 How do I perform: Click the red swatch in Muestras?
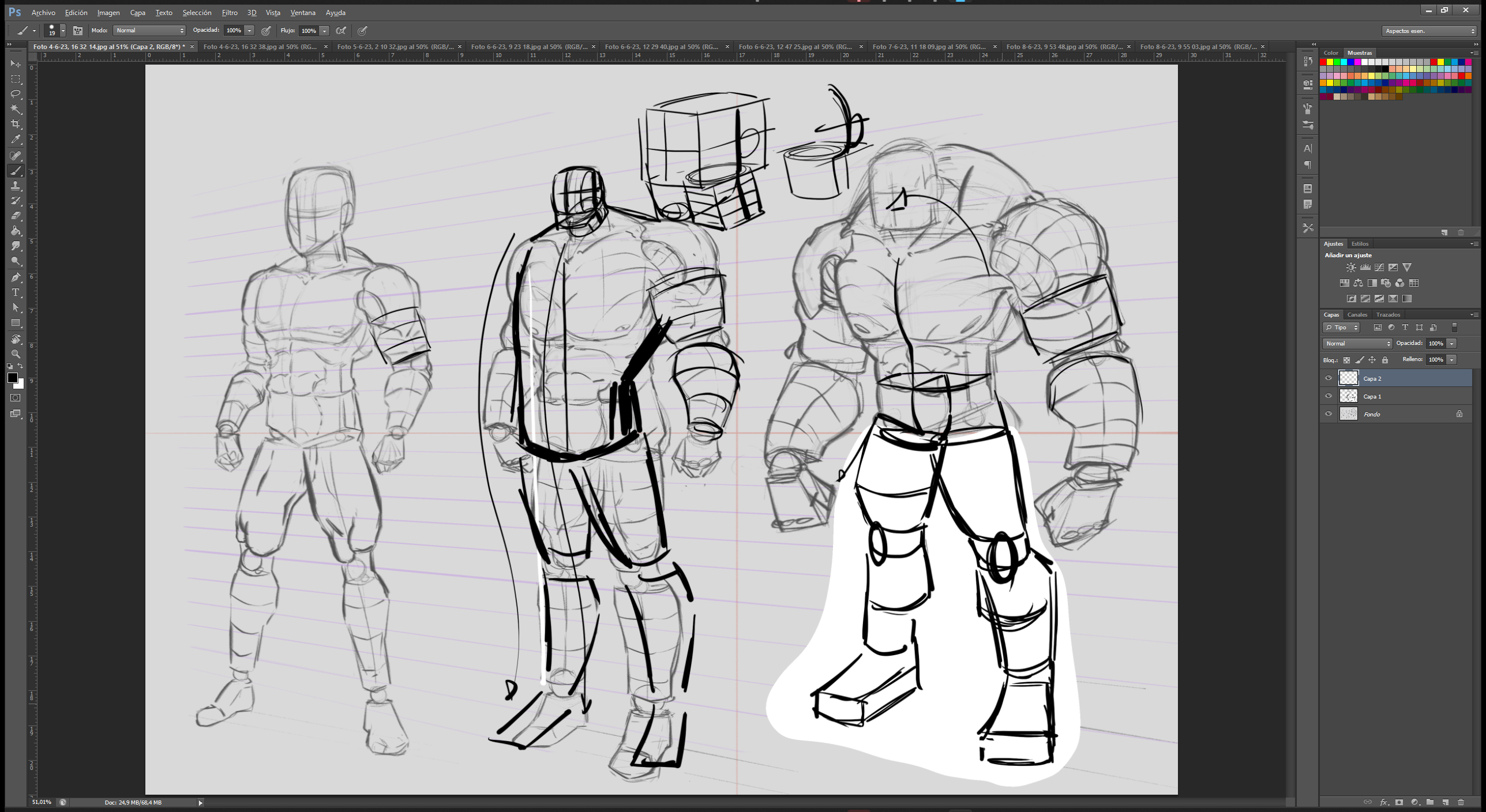tap(1323, 62)
